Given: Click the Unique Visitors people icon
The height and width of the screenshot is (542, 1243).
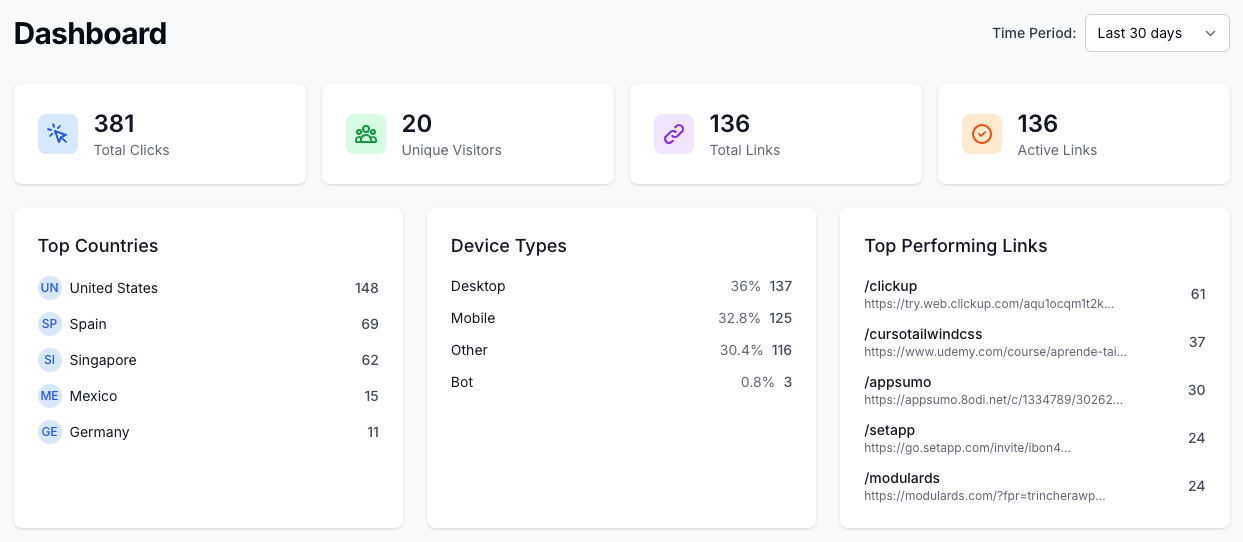Looking at the screenshot, I should (x=366, y=134).
